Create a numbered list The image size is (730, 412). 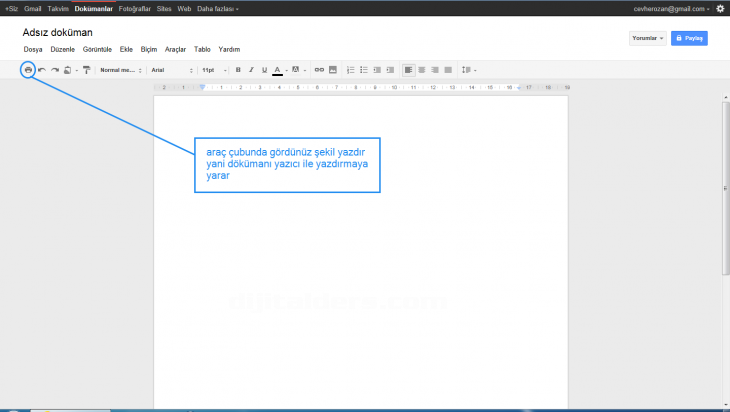click(350, 70)
